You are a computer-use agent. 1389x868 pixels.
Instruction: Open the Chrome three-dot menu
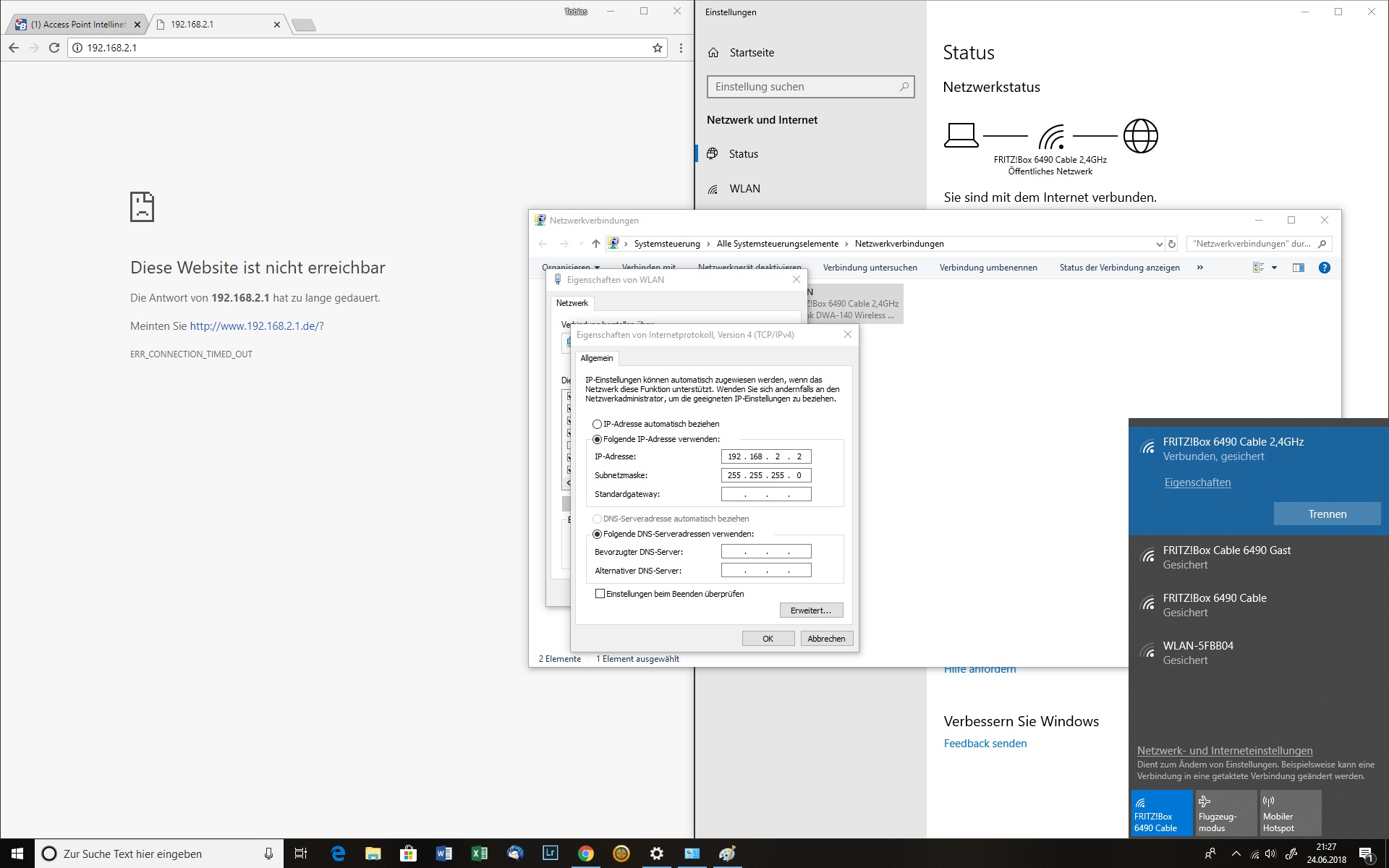(x=681, y=48)
